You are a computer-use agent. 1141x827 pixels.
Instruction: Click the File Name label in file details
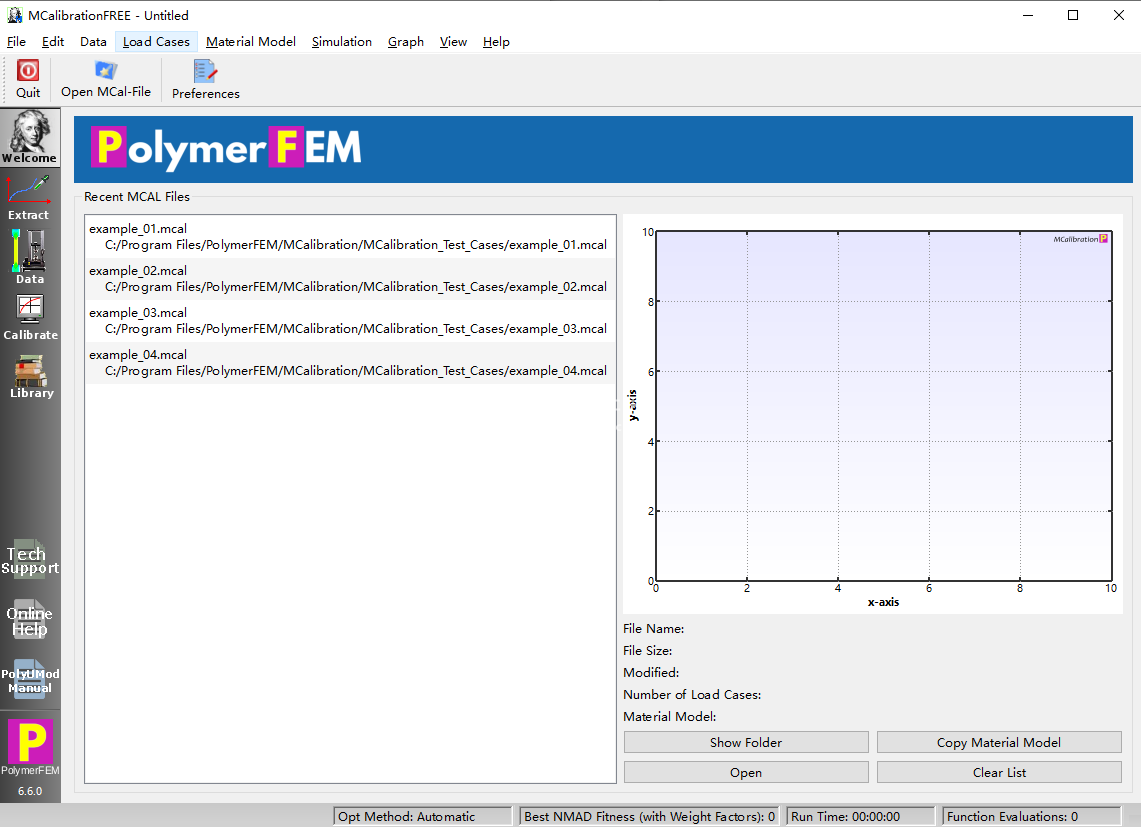click(x=653, y=628)
